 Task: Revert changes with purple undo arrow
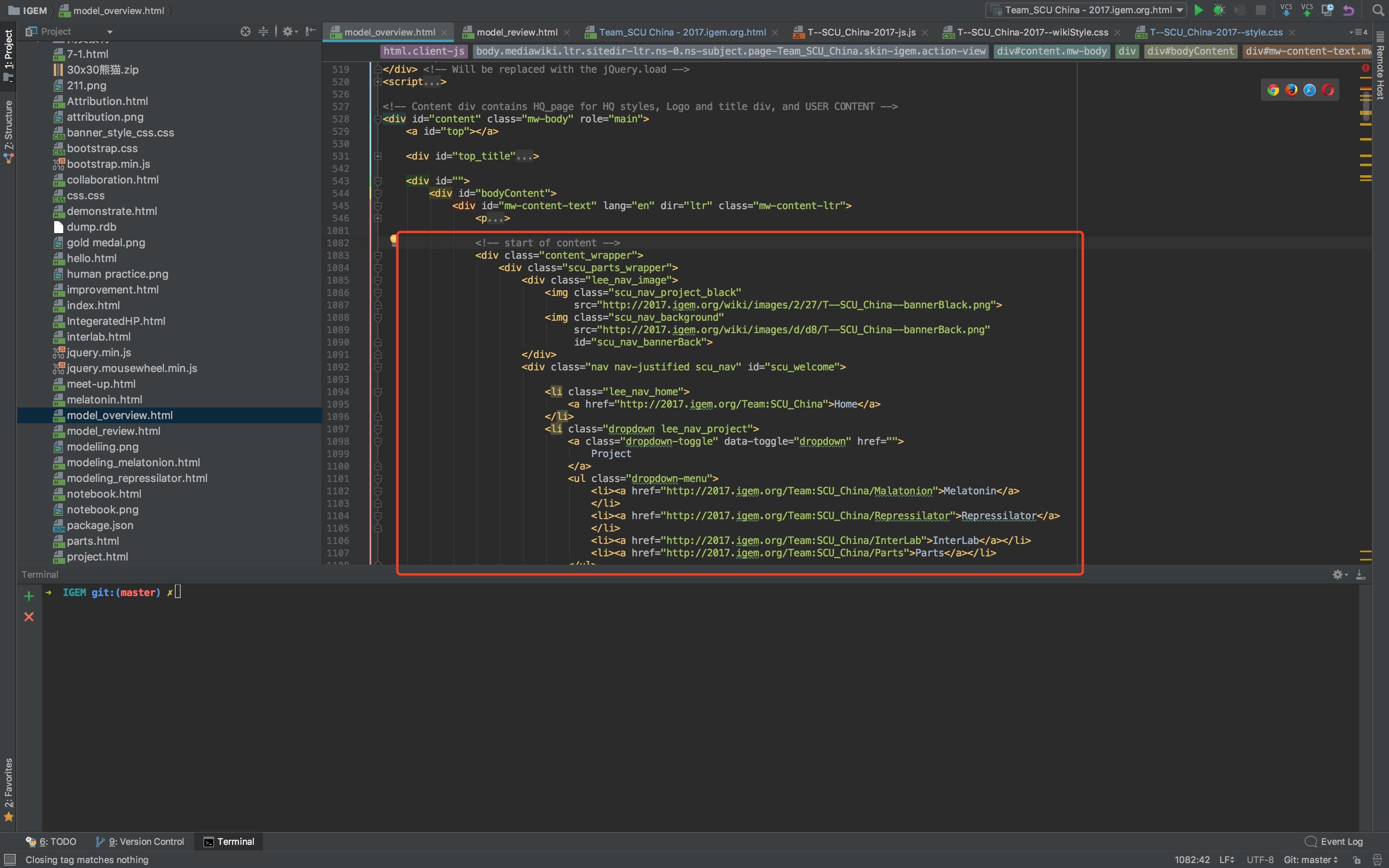point(1349,10)
